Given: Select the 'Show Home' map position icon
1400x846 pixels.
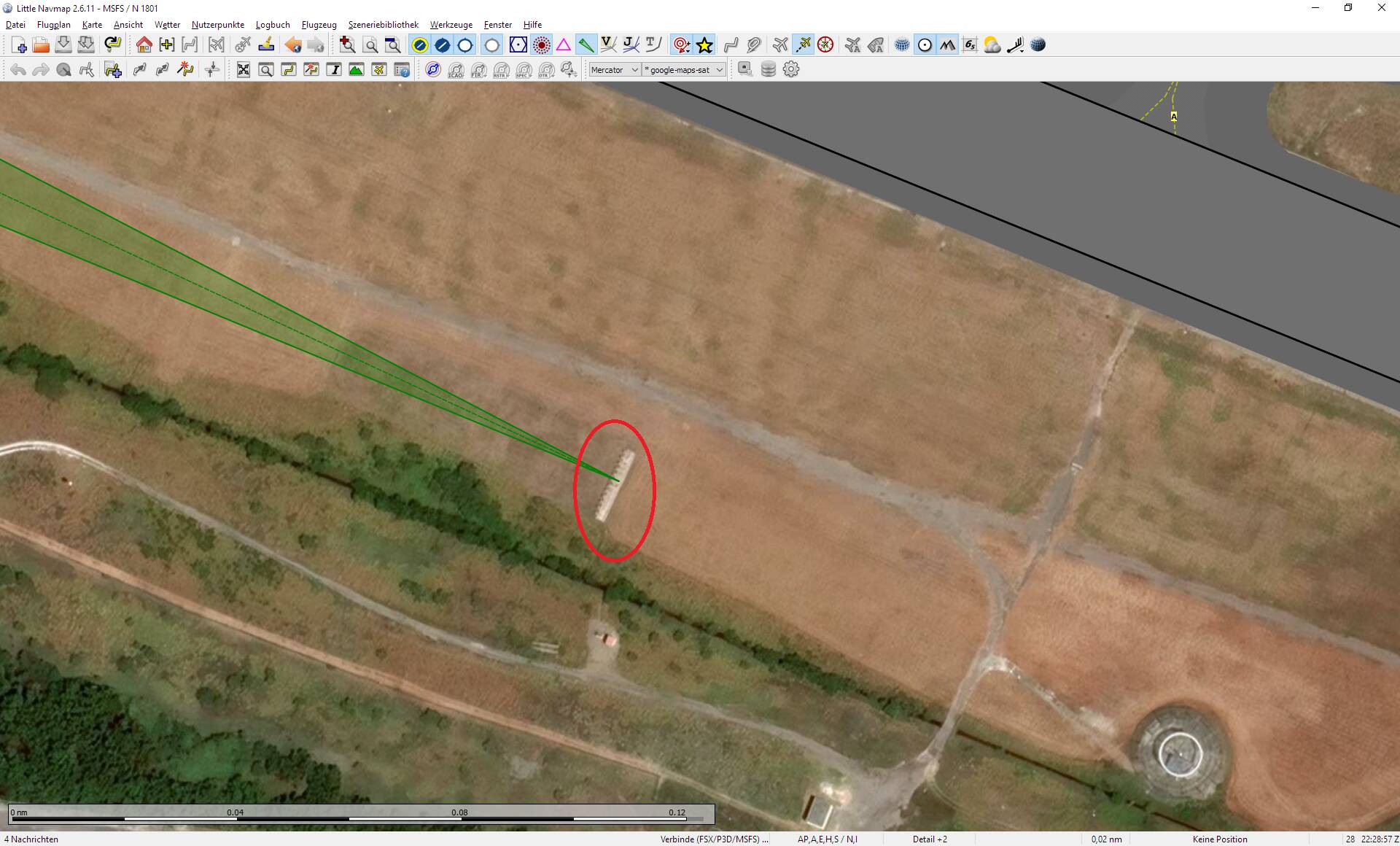Looking at the screenshot, I should (x=144, y=44).
